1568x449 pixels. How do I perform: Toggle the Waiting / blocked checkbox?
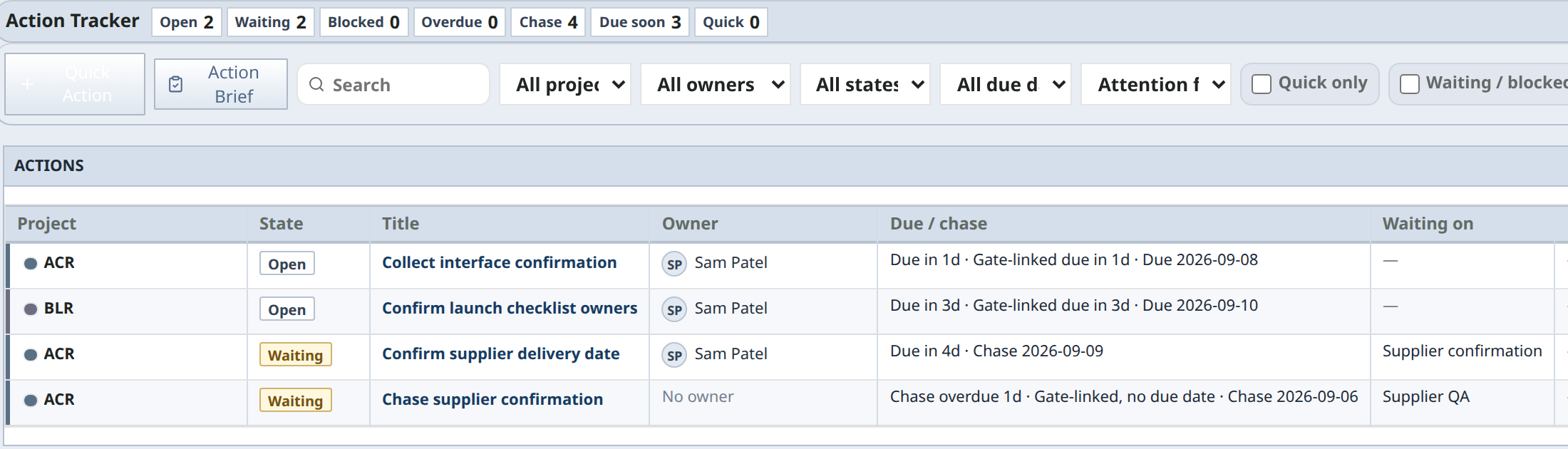[x=1410, y=84]
